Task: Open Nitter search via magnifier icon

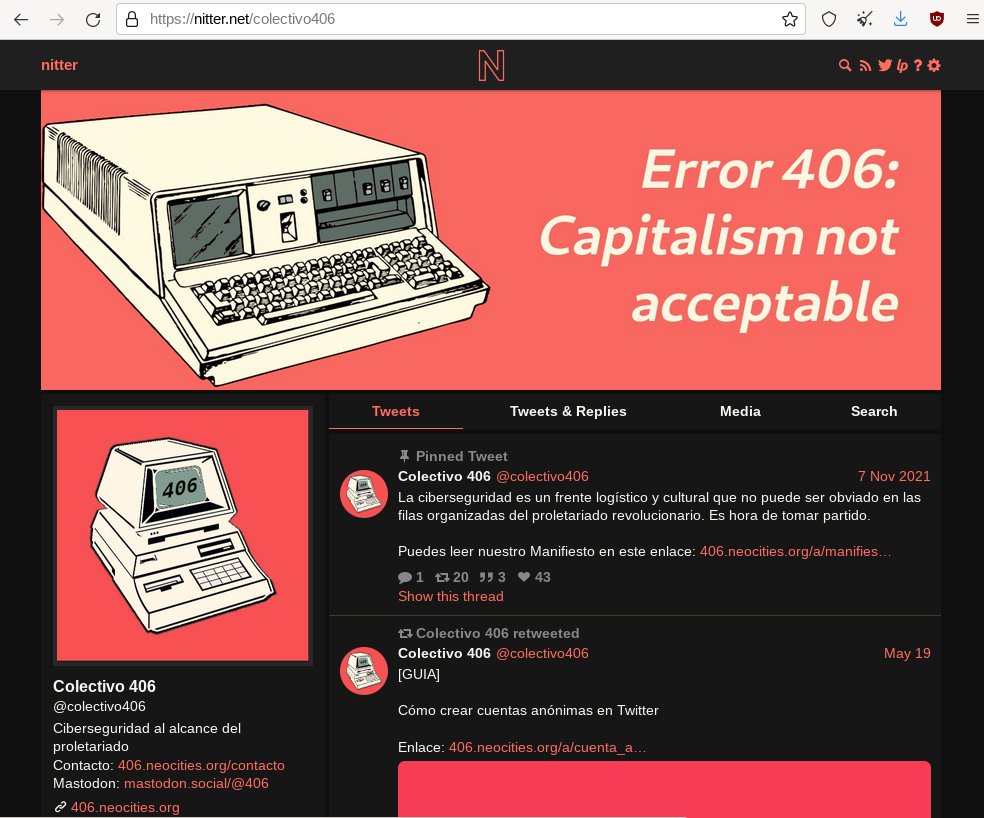Action: [x=845, y=65]
